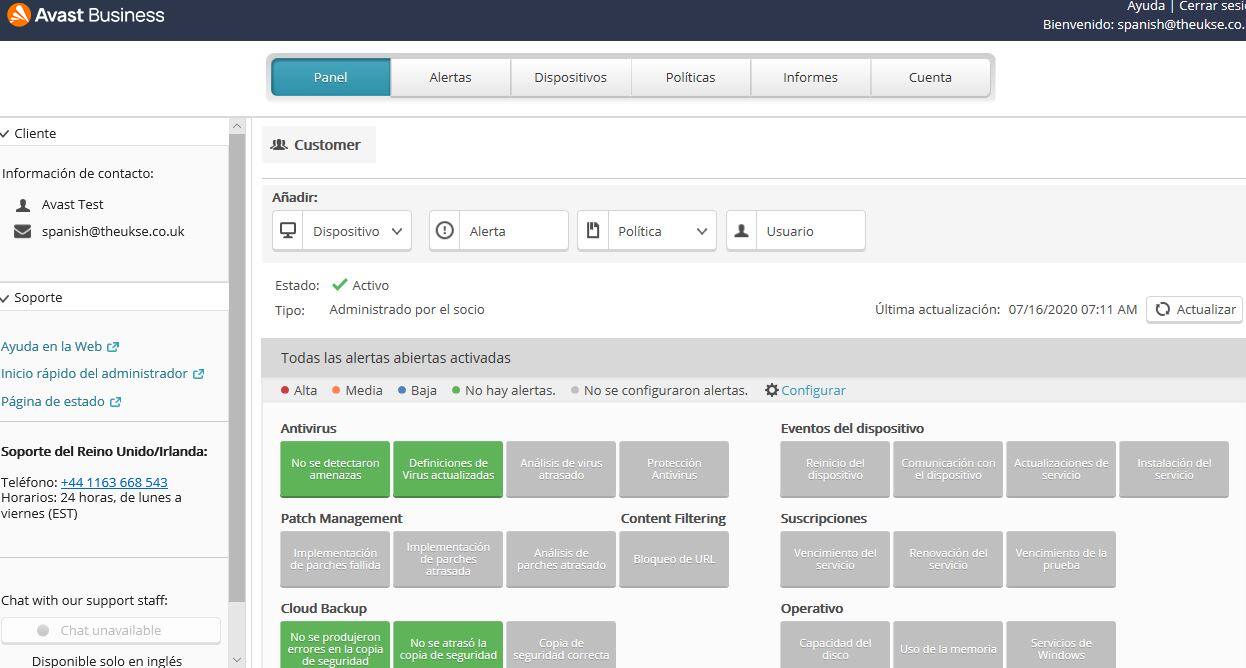Click the Chat unavailable button
Image resolution: width=1246 pixels, height=668 pixels.
pos(111,630)
